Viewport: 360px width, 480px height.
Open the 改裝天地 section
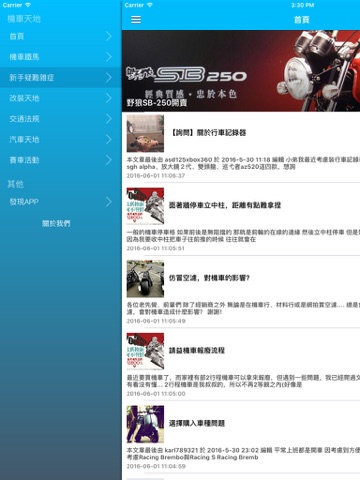tap(61, 98)
